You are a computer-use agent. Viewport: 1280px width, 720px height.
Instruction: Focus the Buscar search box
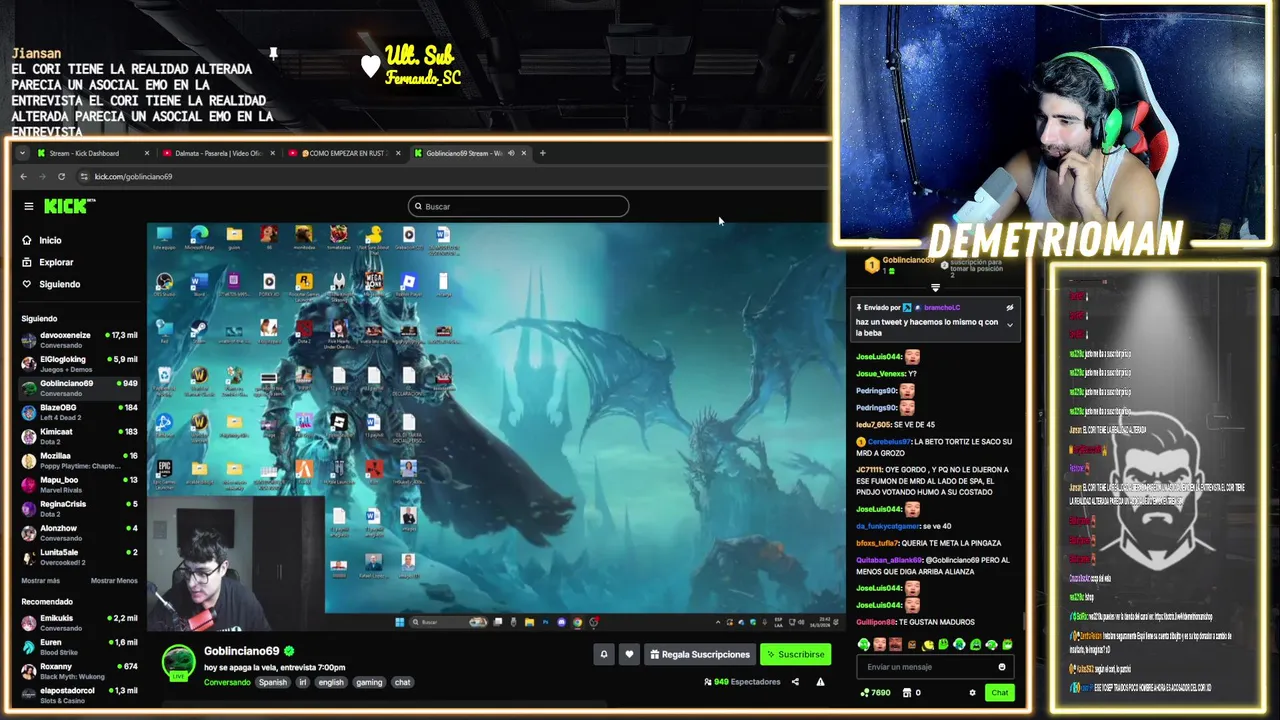coord(518,206)
